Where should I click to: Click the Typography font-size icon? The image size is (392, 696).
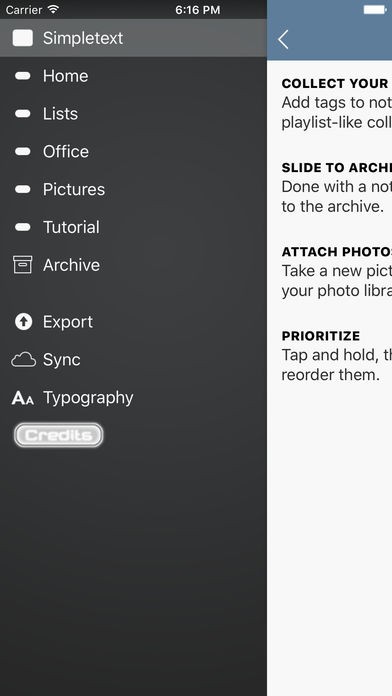[x=23, y=398]
